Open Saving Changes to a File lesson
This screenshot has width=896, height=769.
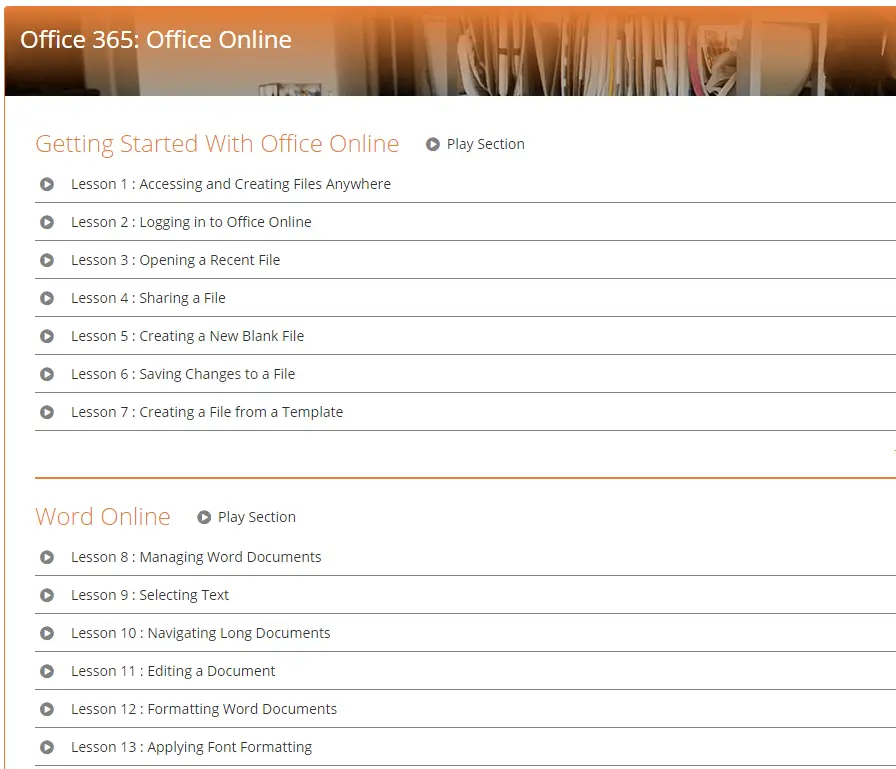[x=183, y=374]
